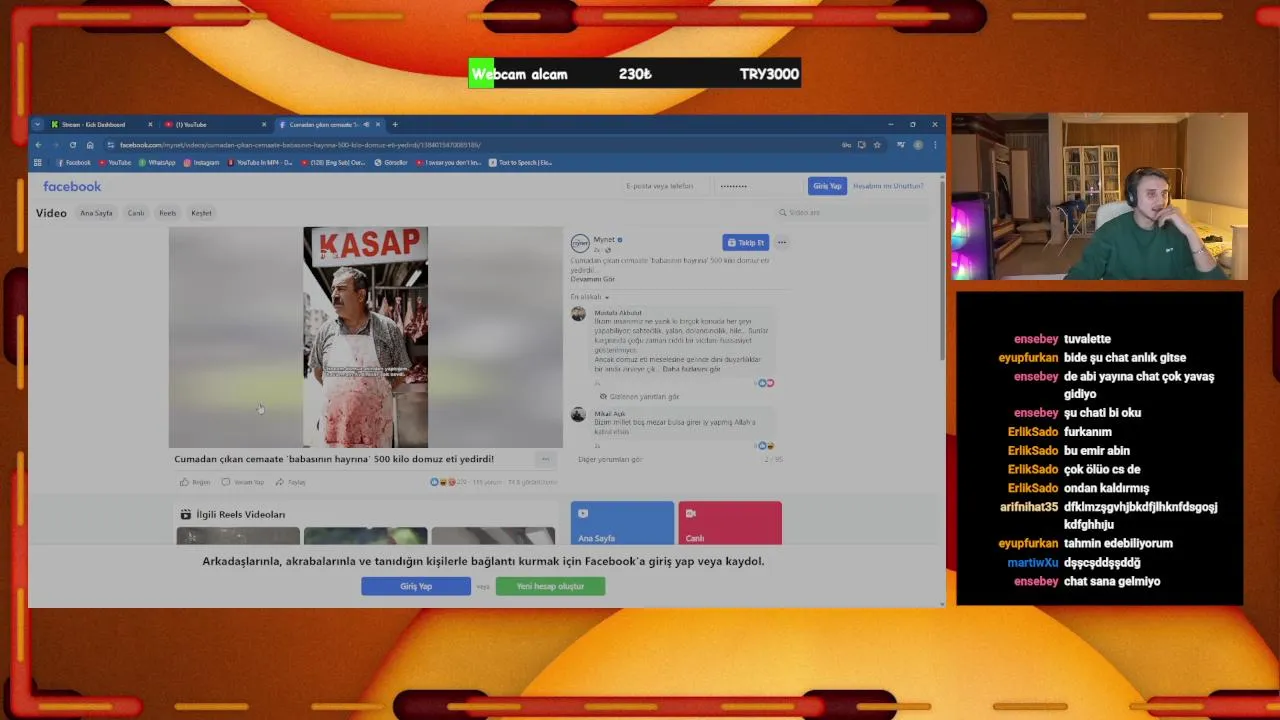
Task: Close the Kick Dashboard tab
Action: pyautogui.click(x=150, y=125)
